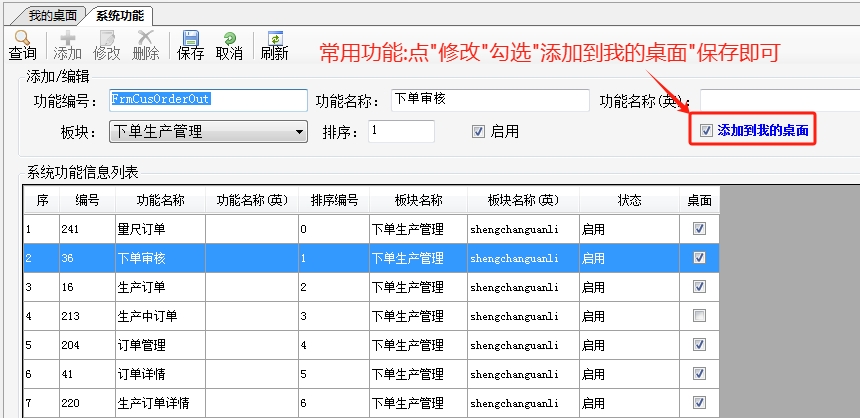Click the 取消 cancel toolbar icon
This screenshot has width=860, height=418.
click(229, 44)
